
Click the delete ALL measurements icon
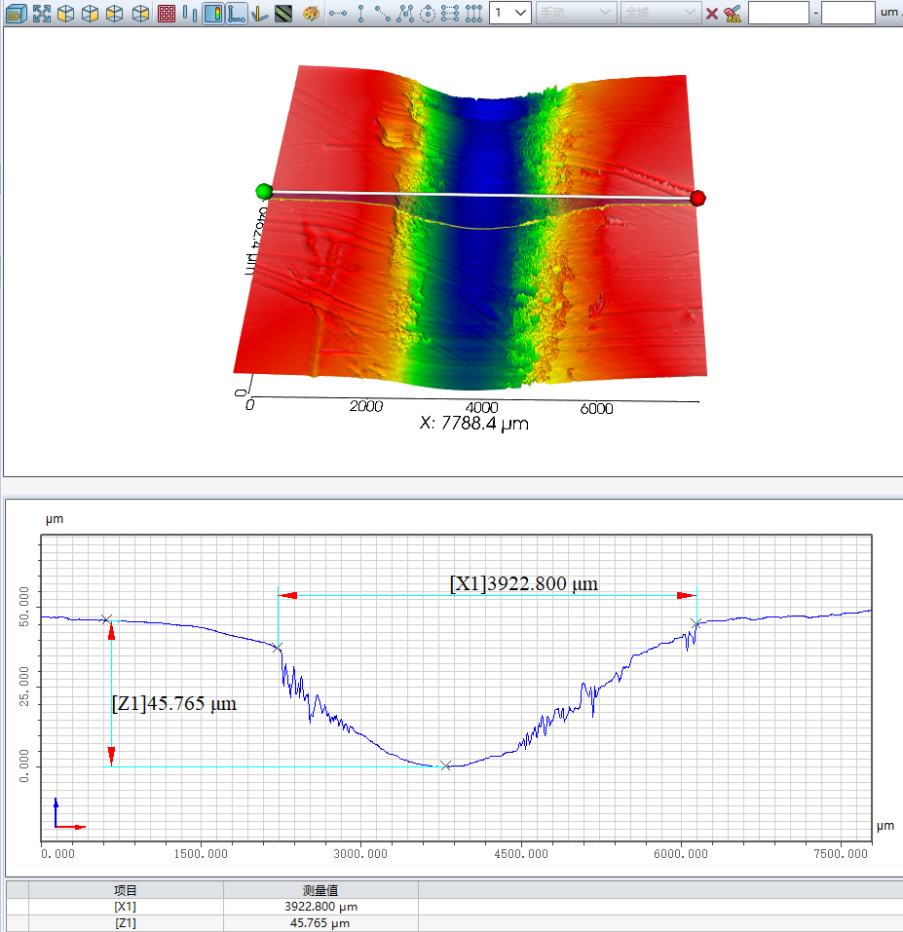[x=733, y=13]
